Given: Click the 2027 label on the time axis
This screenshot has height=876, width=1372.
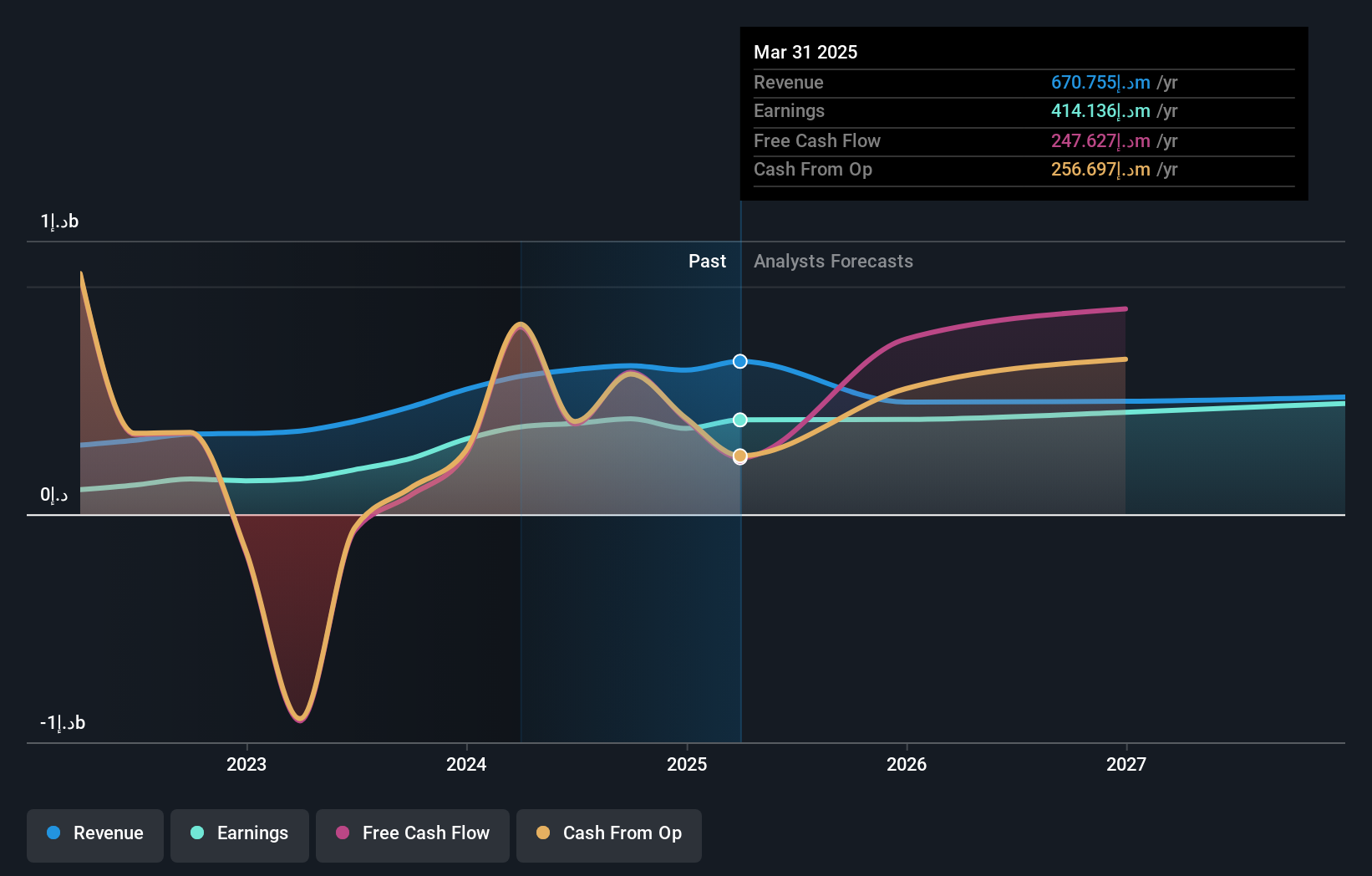Looking at the screenshot, I should tap(1126, 764).
